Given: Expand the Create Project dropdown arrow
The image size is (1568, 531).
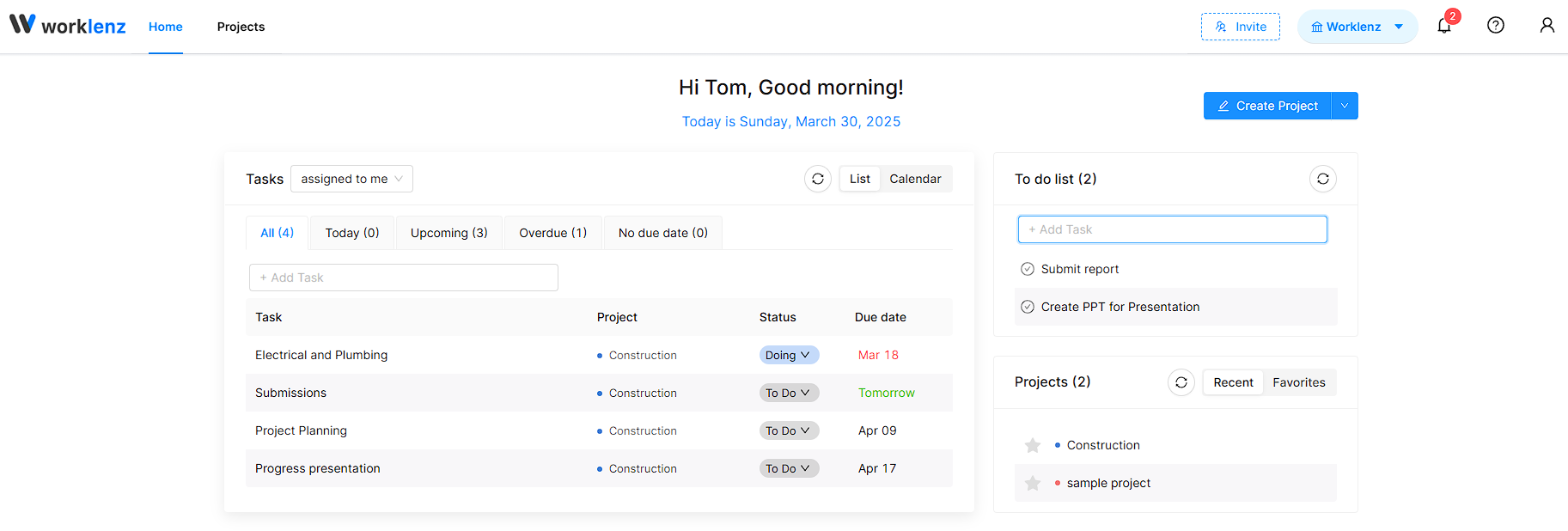Looking at the screenshot, I should pos(1344,106).
